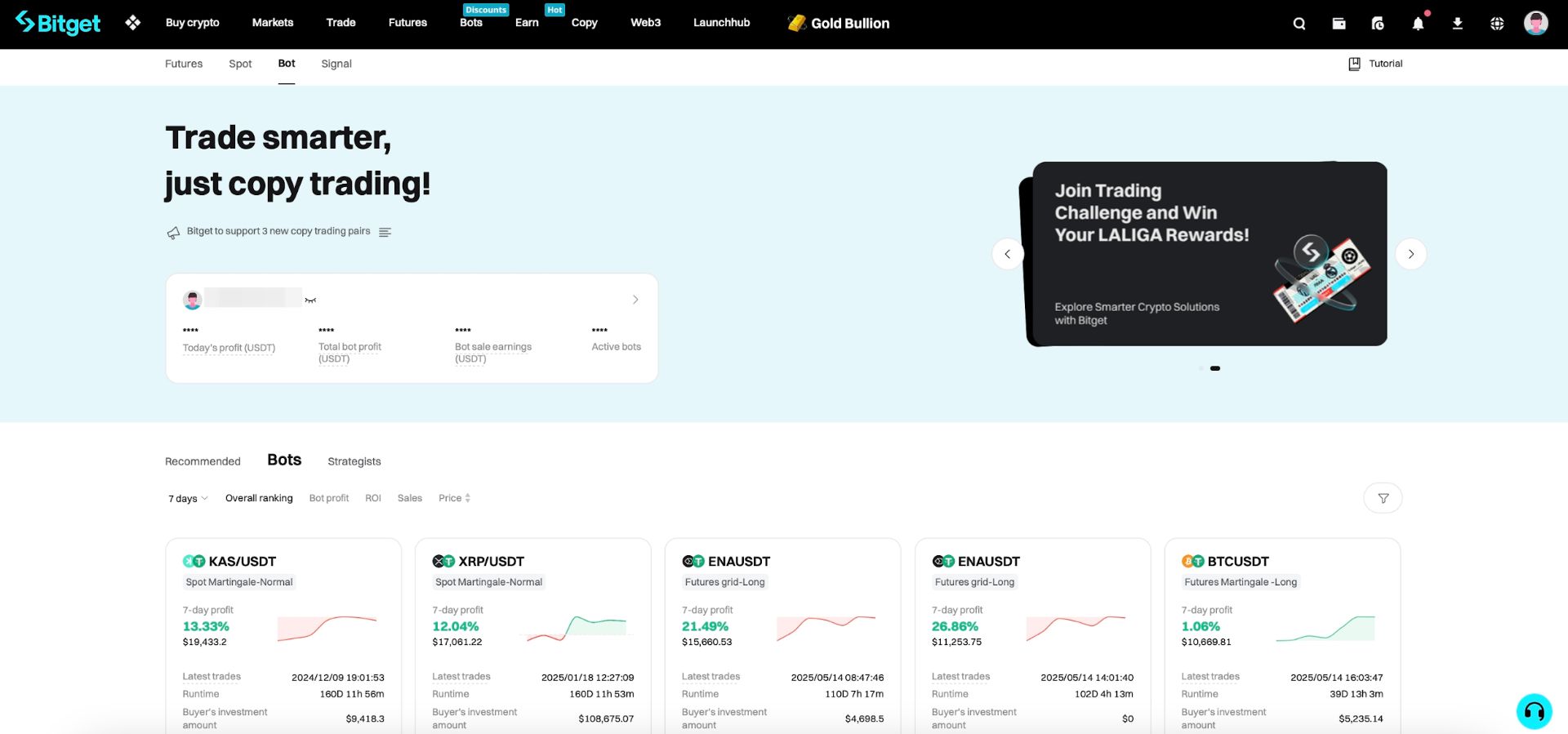The height and width of the screenshot is (734, 1568).
Task: Show the previous banner slide
Action: [1008, 254]
